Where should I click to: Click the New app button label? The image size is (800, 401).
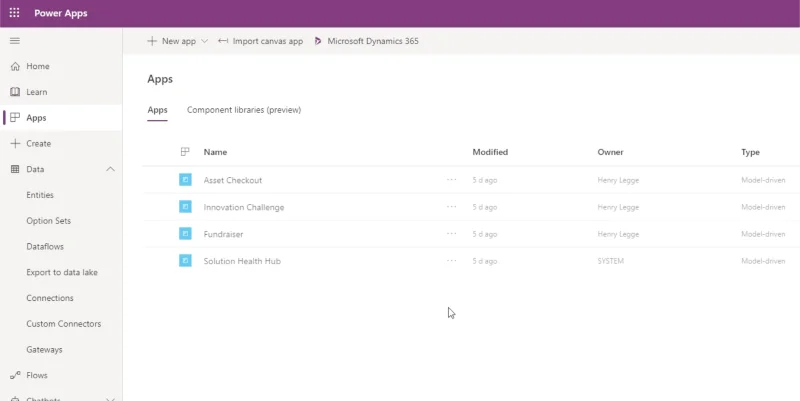pyautogui.click(x=179, y=41)
